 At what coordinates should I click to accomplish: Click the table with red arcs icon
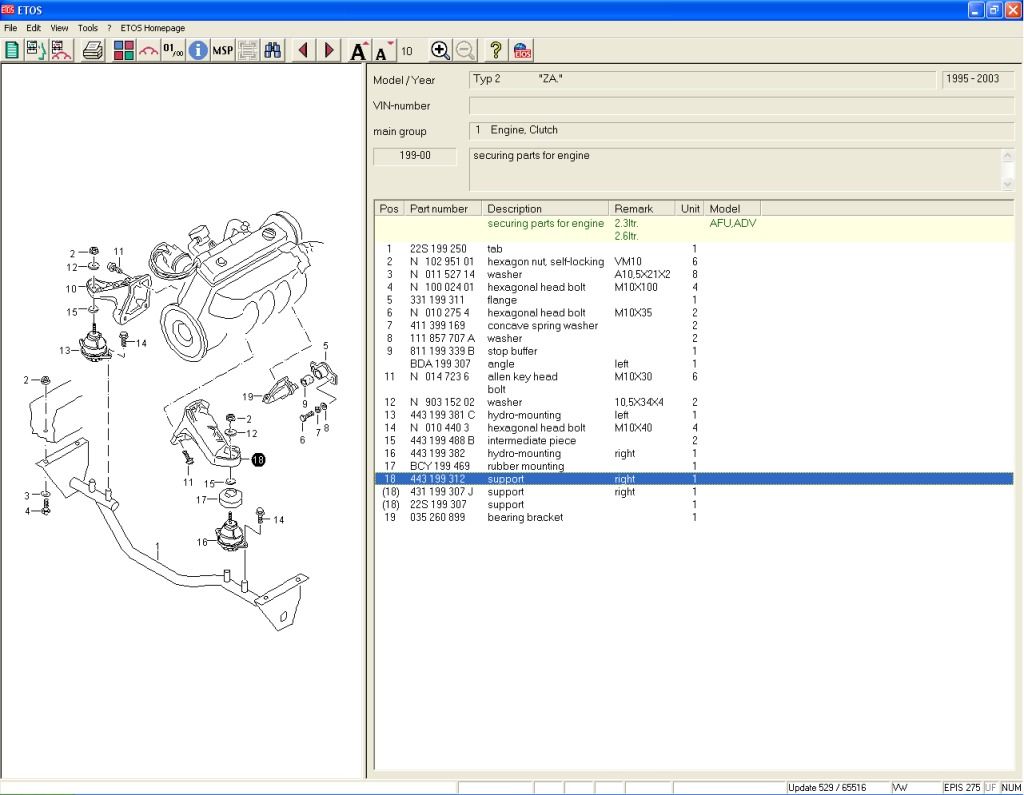61,50
